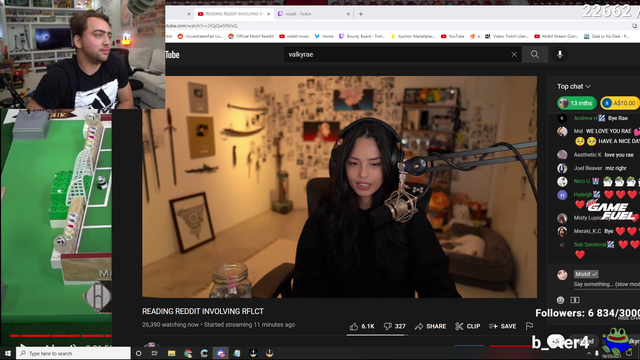This screenshot has width=640, height=360.
Task: Click the SAVE button below the video
Action: coord(502,326)
